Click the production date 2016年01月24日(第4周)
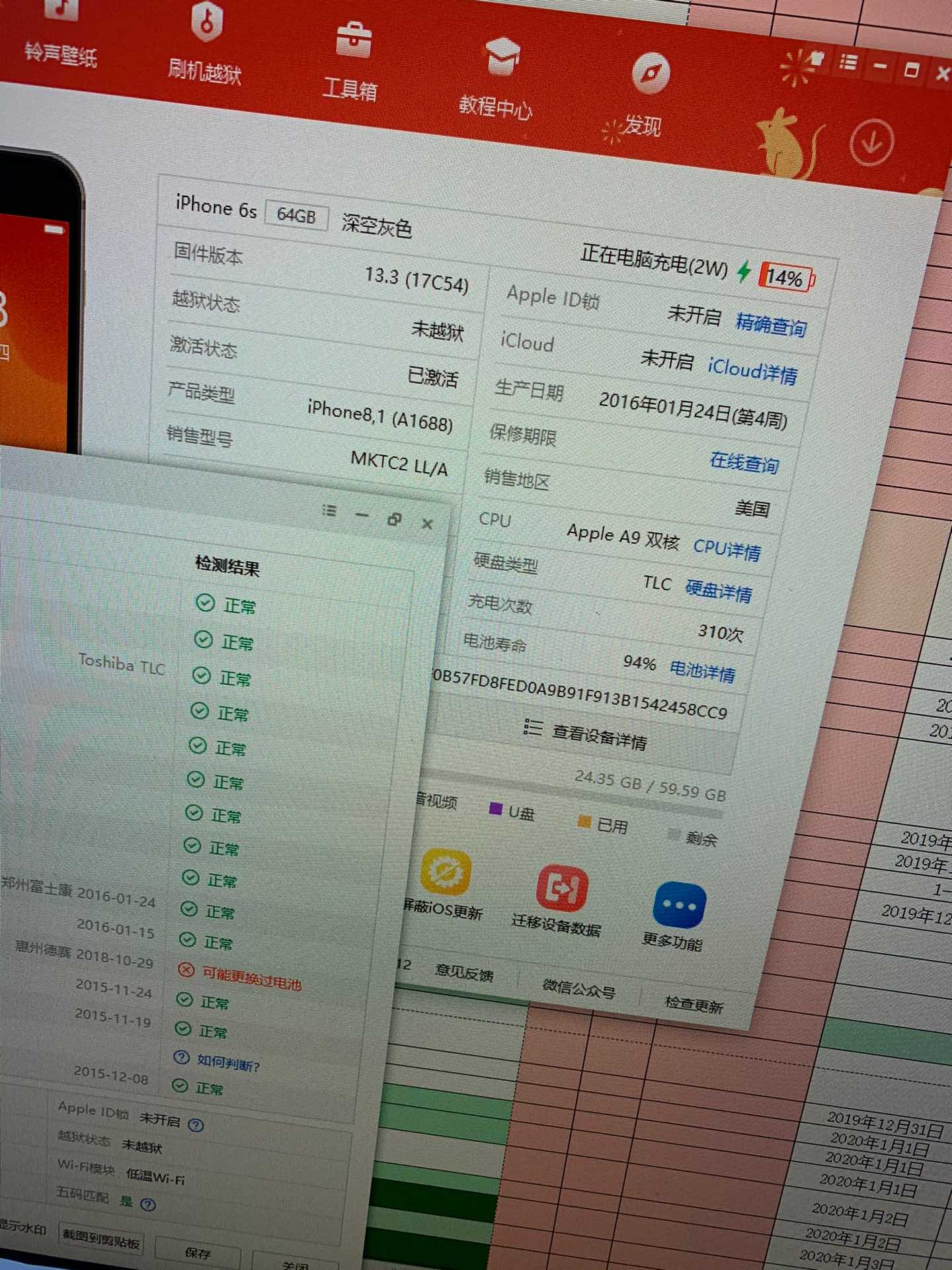 point(693,410)
